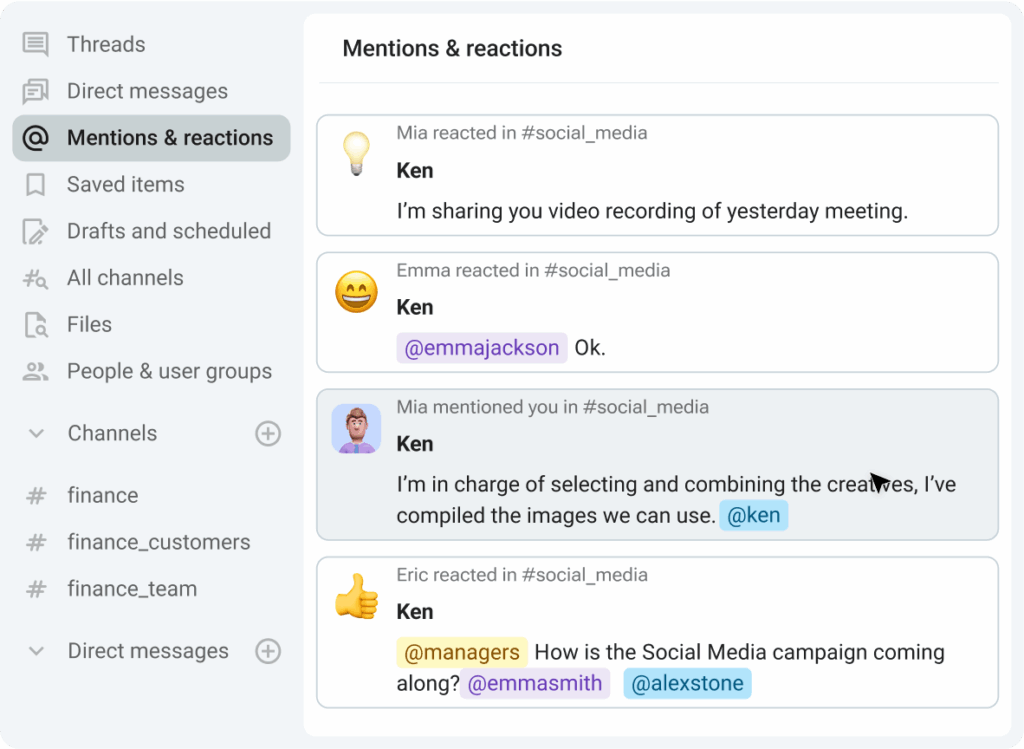Click the People & user groups icon
The width and height of the screenshot is (1024, 749).
tap(36, 372)
